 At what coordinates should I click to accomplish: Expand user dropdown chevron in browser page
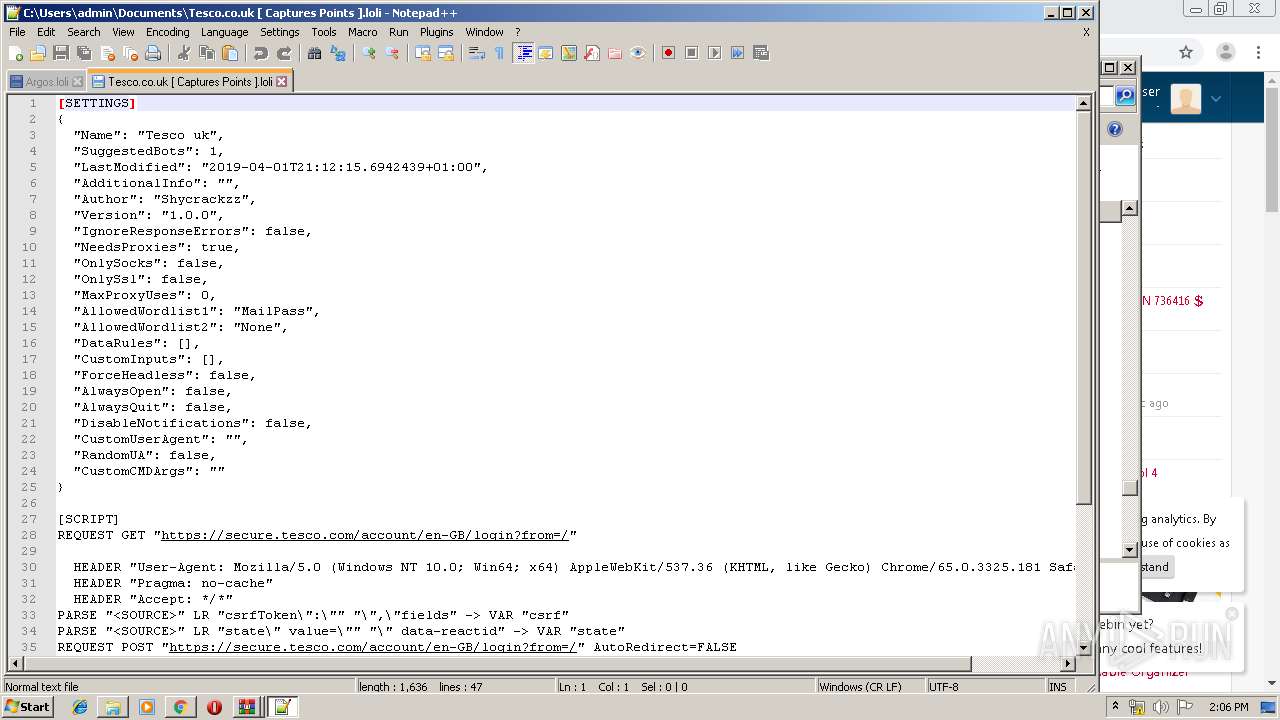pos(1216,98)
